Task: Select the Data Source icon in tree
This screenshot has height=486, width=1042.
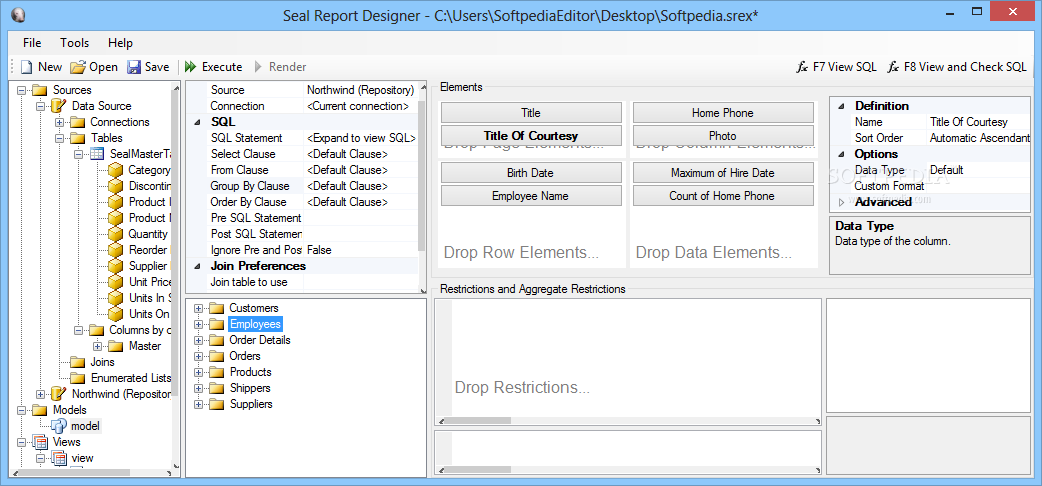Action: [59, 106]
